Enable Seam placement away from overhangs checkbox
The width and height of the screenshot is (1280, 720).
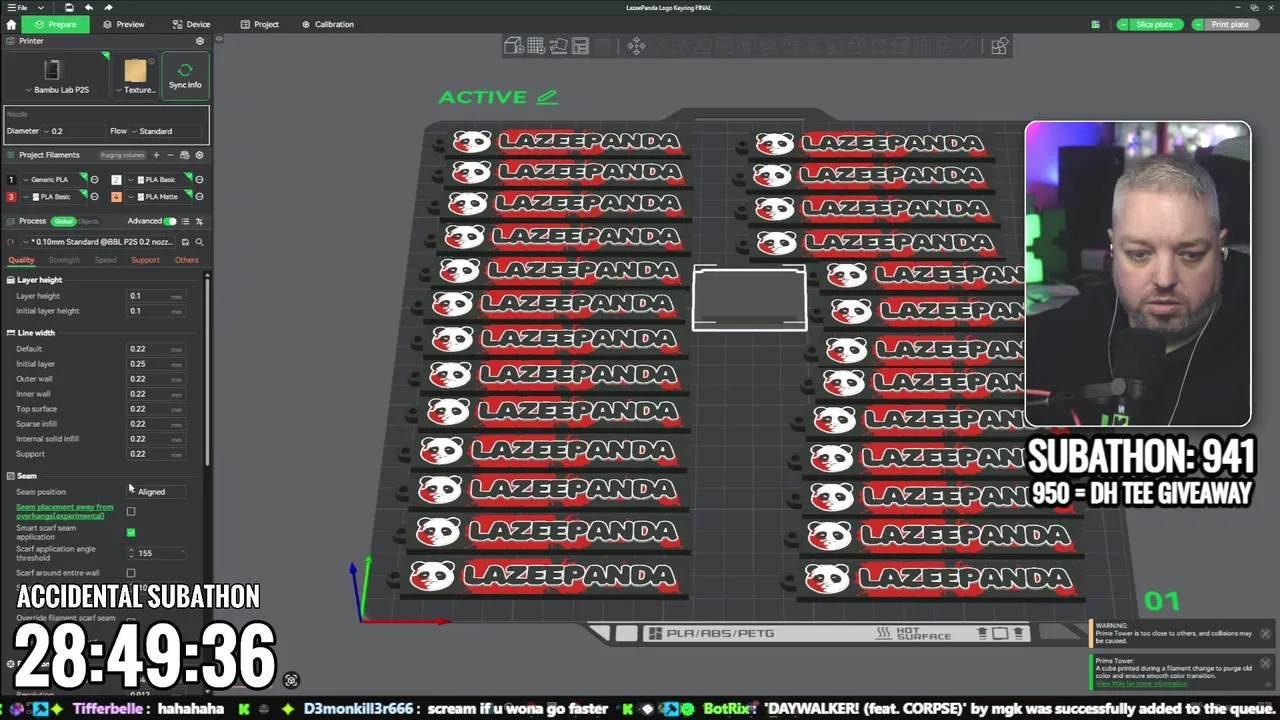(131, 512)
